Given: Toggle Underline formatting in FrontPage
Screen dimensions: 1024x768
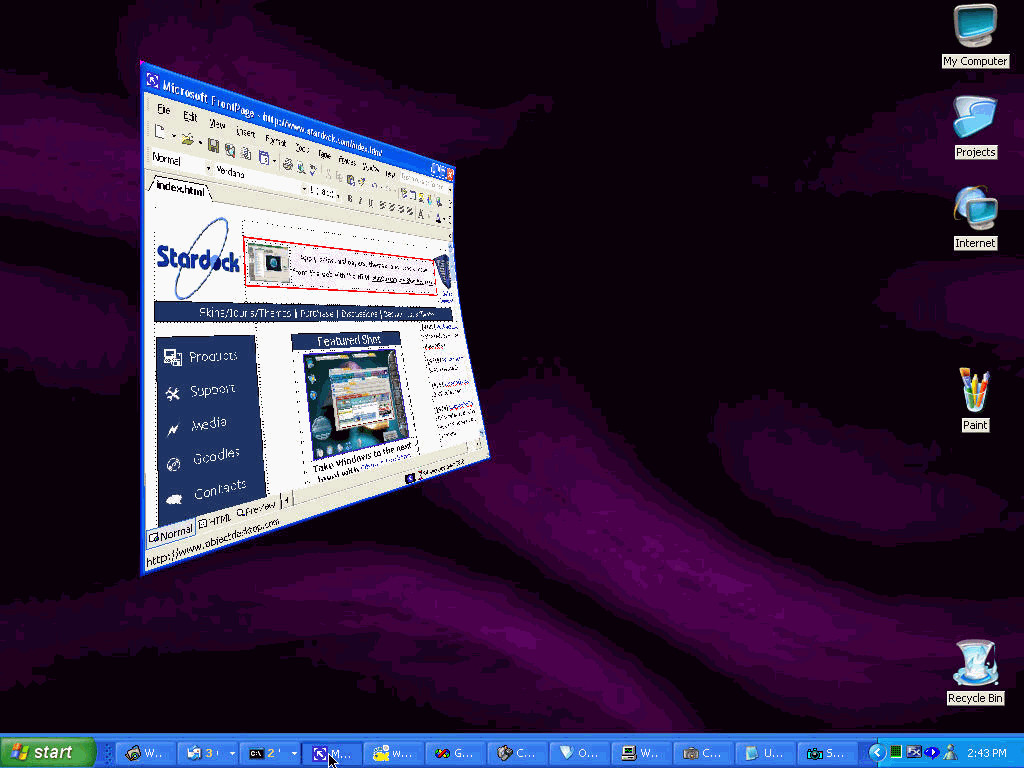Looking at the screenshot, I should pyautogui.click(x=370, y=203).
